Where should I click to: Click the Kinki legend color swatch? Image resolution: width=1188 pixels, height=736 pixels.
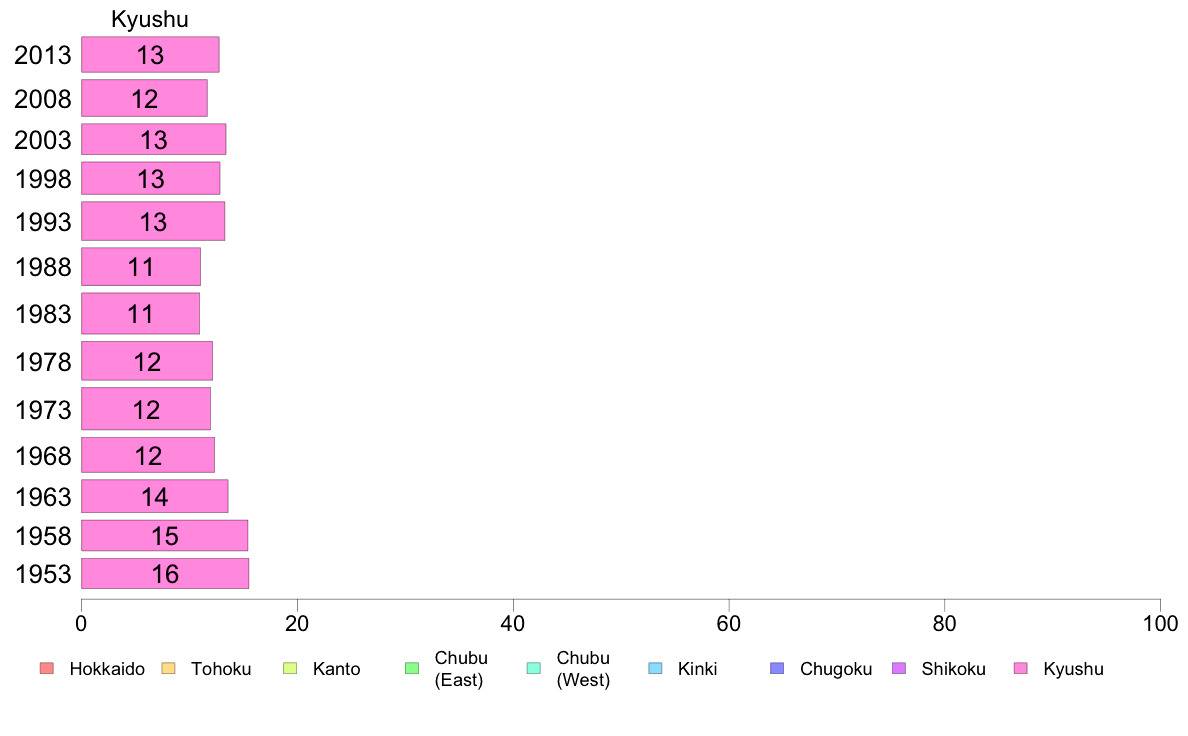pyautogui.click(x=655, y=669)
